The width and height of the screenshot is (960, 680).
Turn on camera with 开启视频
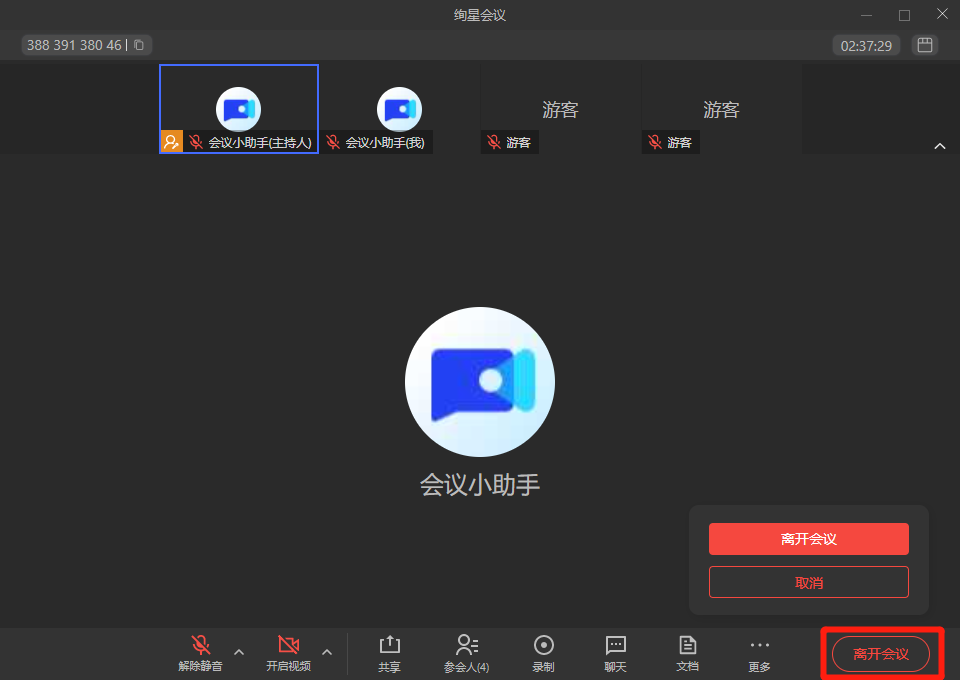point(288,654)
